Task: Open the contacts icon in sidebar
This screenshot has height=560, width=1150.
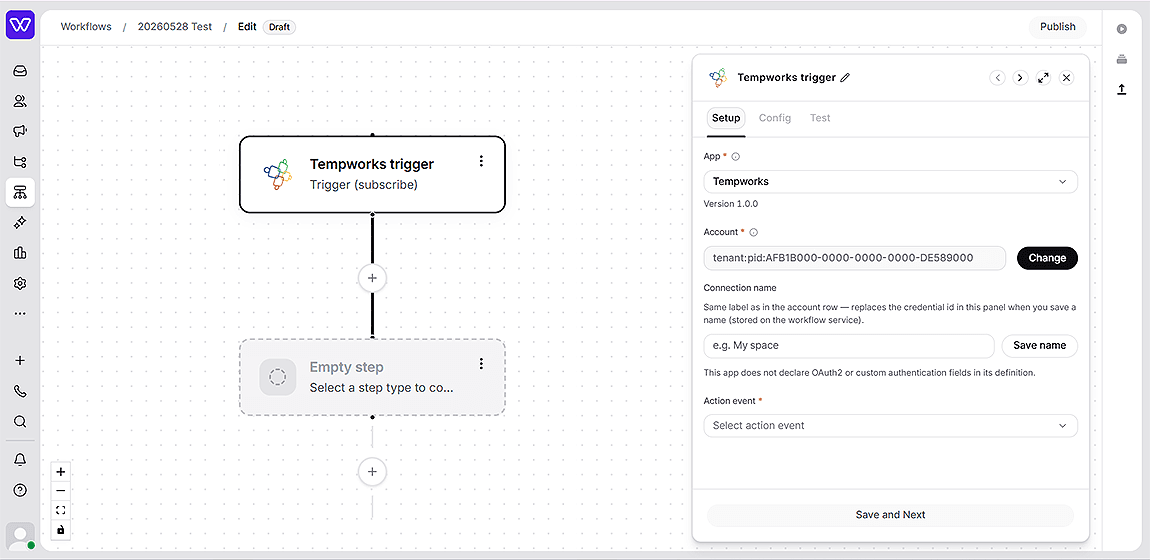Action: [x=20, y=101]
